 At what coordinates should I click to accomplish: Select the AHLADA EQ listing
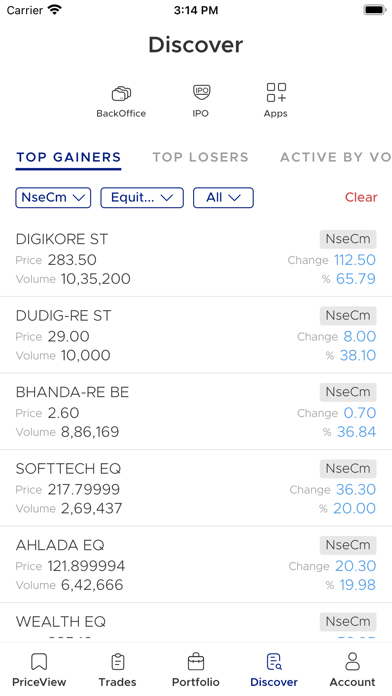pyautogui.click(x=196, y=565)
